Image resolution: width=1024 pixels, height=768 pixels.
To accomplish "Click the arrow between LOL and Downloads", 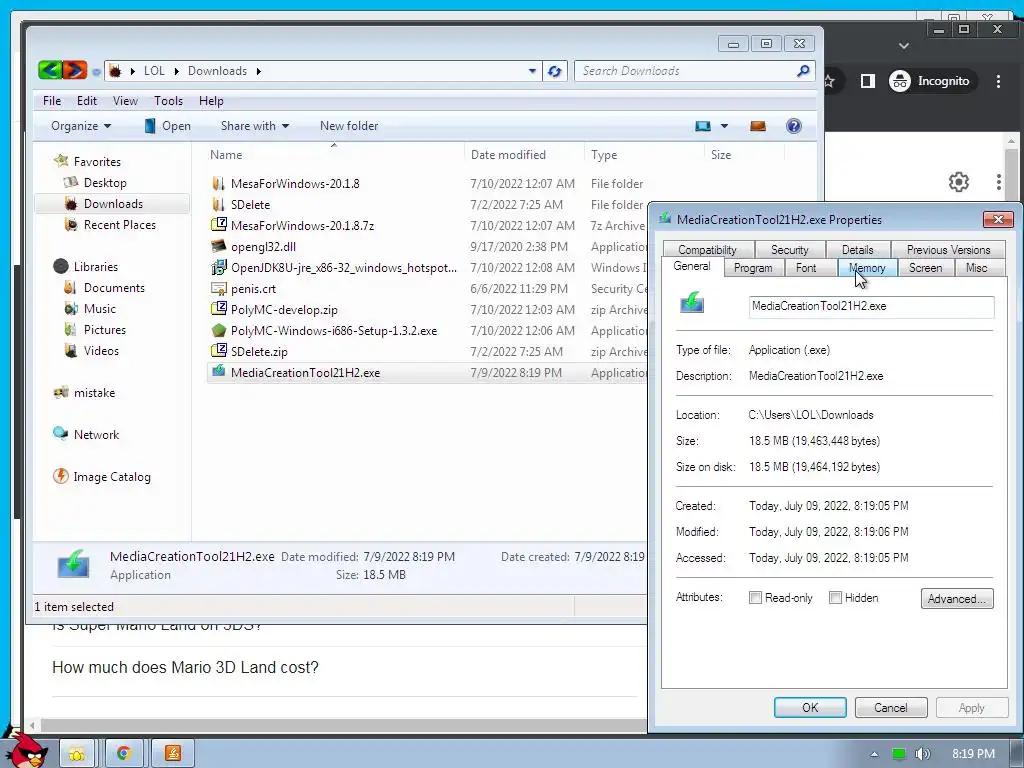I will (176, 71).
